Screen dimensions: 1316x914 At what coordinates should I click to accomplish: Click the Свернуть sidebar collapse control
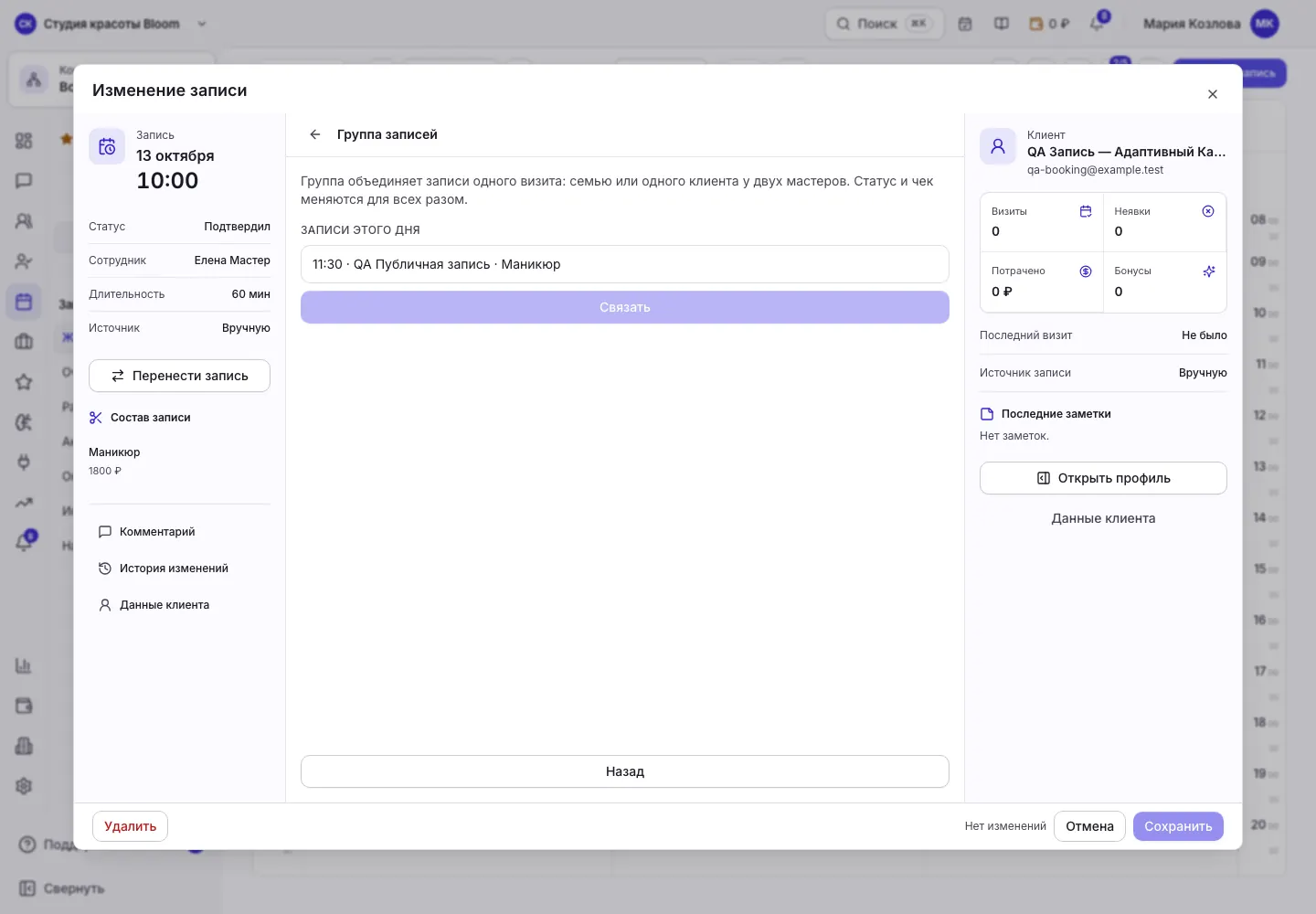point(62,888)
